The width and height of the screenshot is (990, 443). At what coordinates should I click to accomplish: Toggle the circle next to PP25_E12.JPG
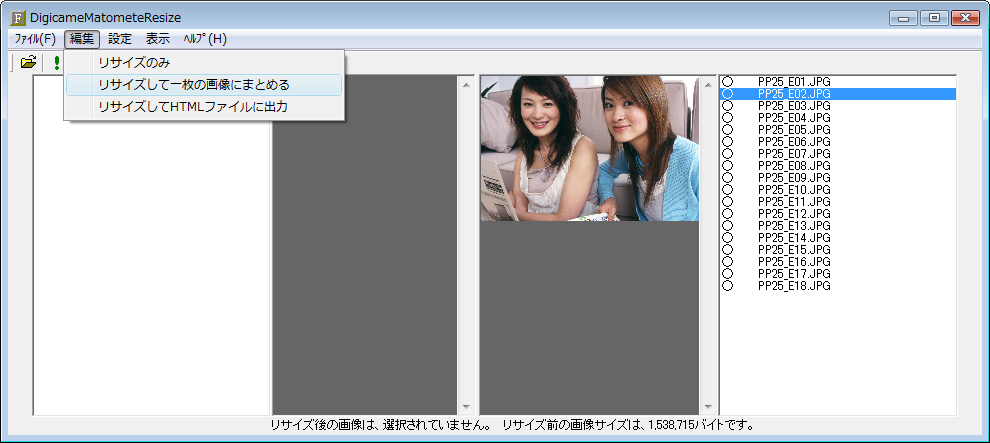click(727, 213)
